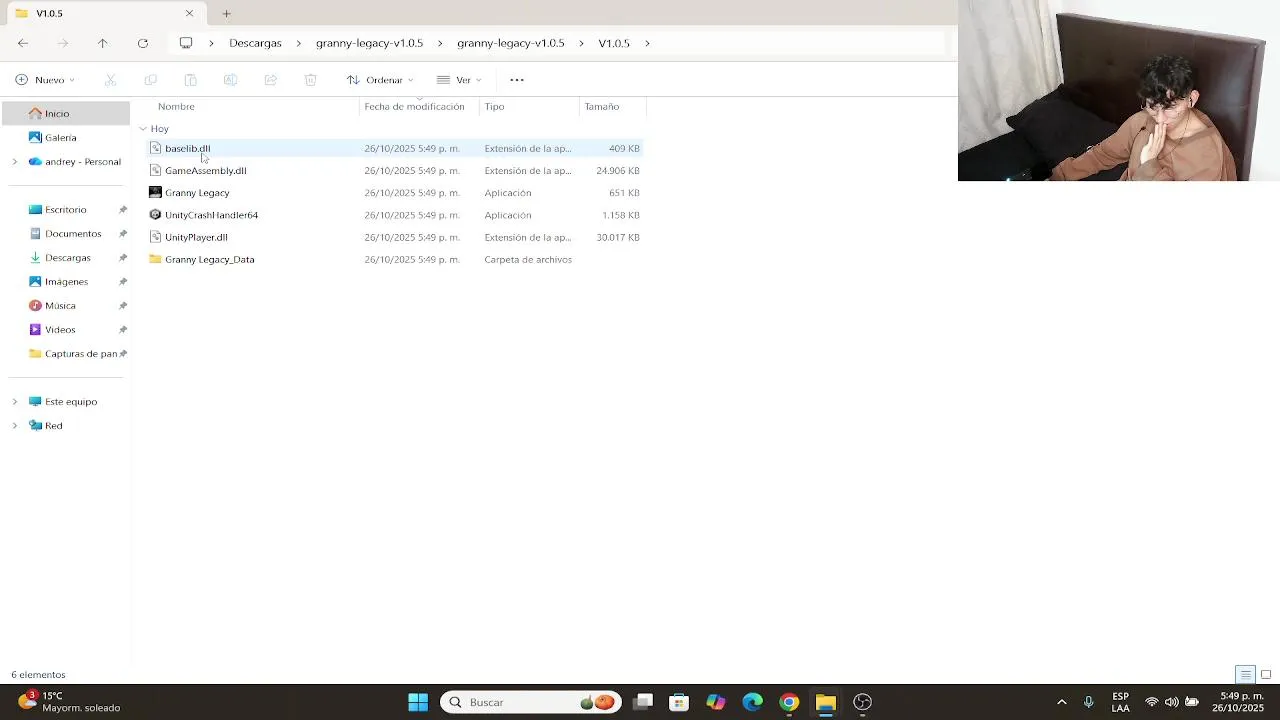Viewport: 1280px width, 720px height.
Task: Open Imágenes in the sidebar
Action: click(x=66, y=282)
